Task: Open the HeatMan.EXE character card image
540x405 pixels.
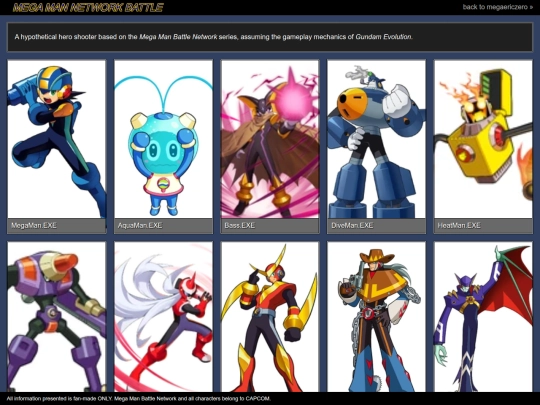Action: pos(483,139)
